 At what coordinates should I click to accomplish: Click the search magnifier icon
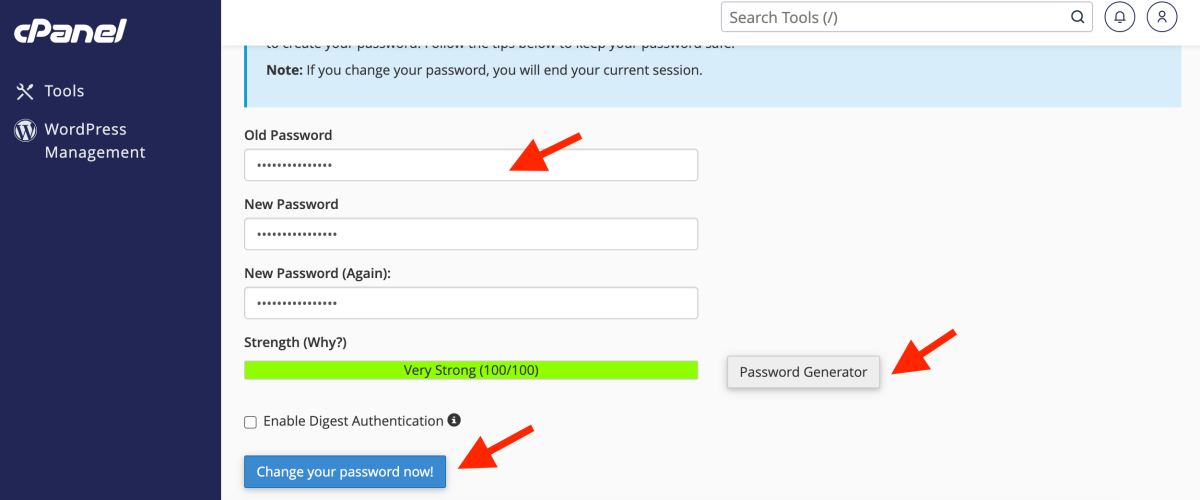coord(1077,17)
